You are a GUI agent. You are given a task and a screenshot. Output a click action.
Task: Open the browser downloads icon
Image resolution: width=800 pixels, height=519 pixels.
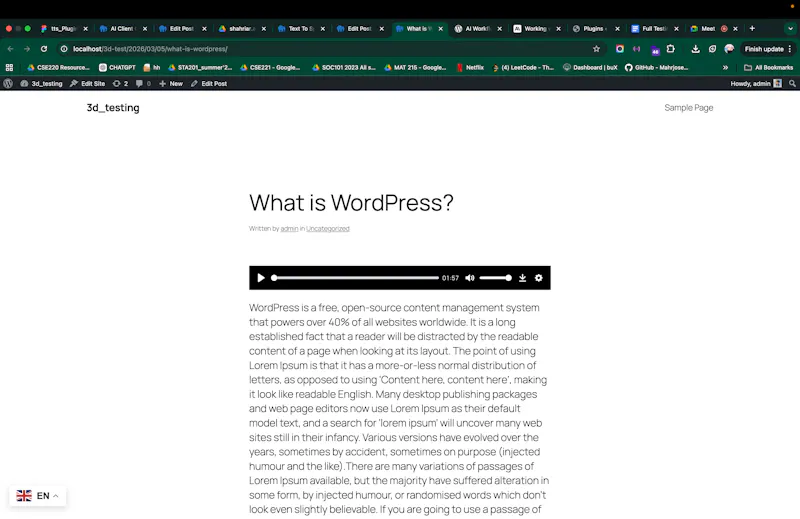point(695,49)
